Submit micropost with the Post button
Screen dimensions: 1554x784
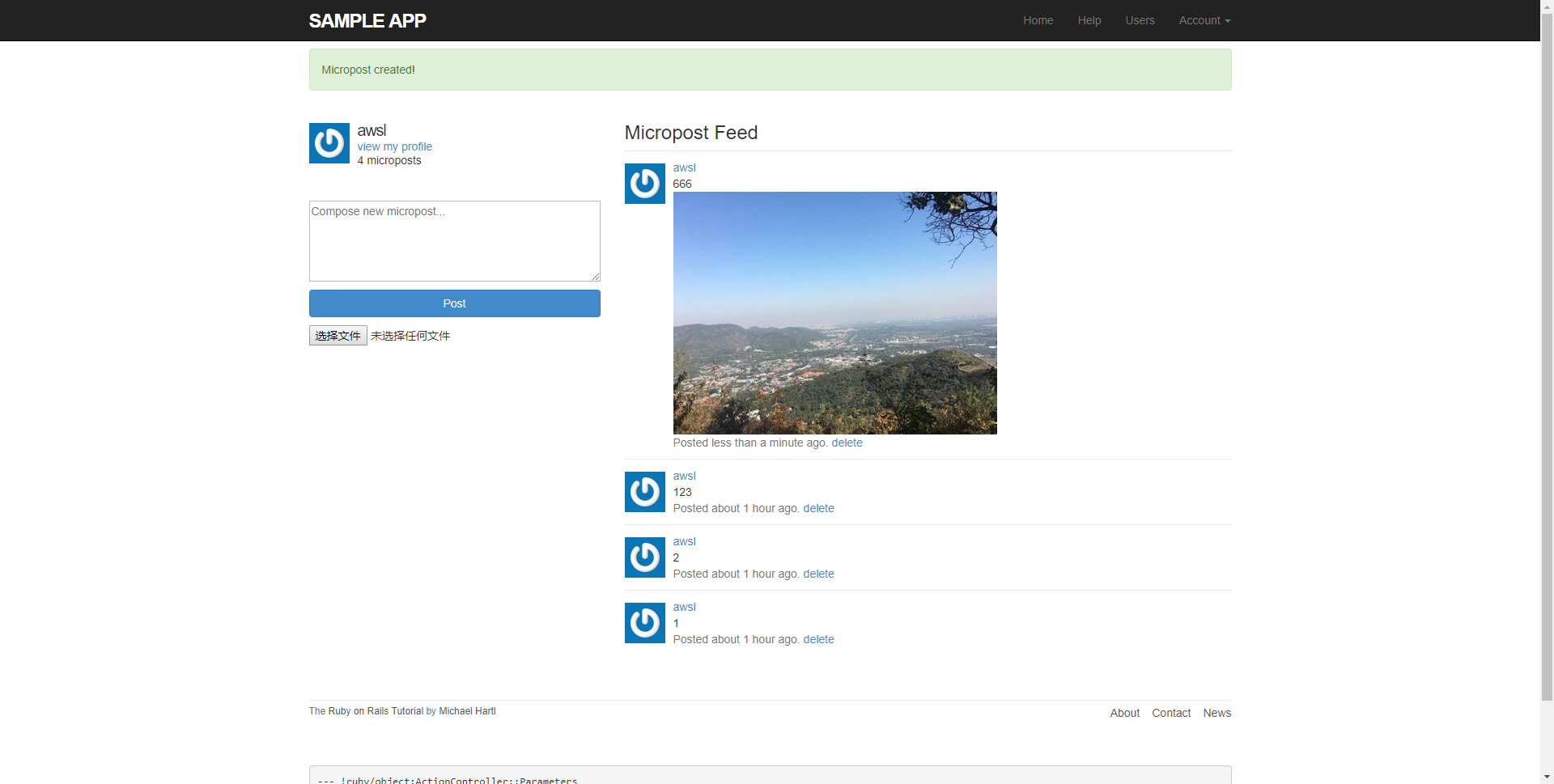pos(455,303)
